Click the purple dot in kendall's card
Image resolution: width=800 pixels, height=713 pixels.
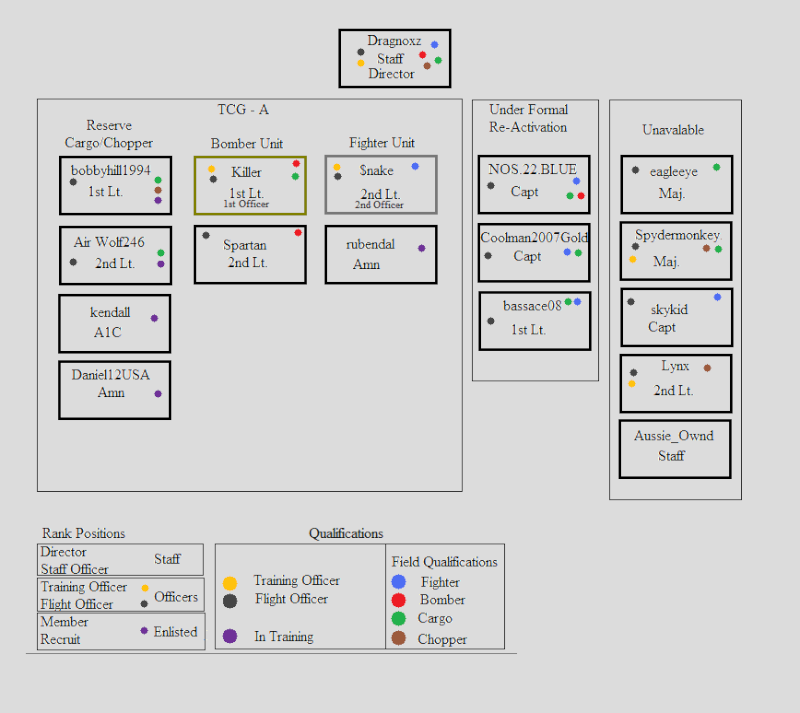click(x=154, y=318)
